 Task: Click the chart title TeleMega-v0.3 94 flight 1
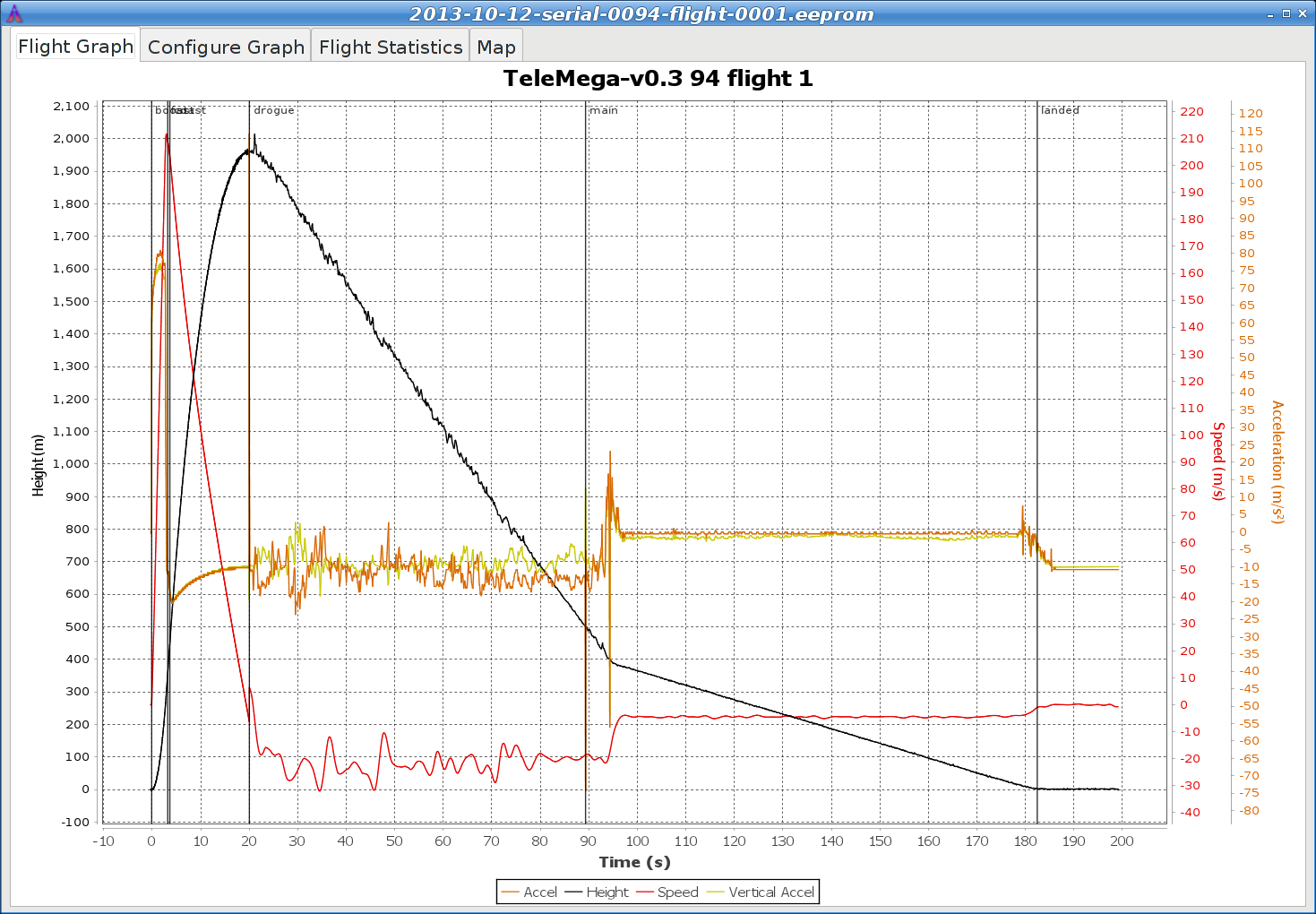coord(658,79)
